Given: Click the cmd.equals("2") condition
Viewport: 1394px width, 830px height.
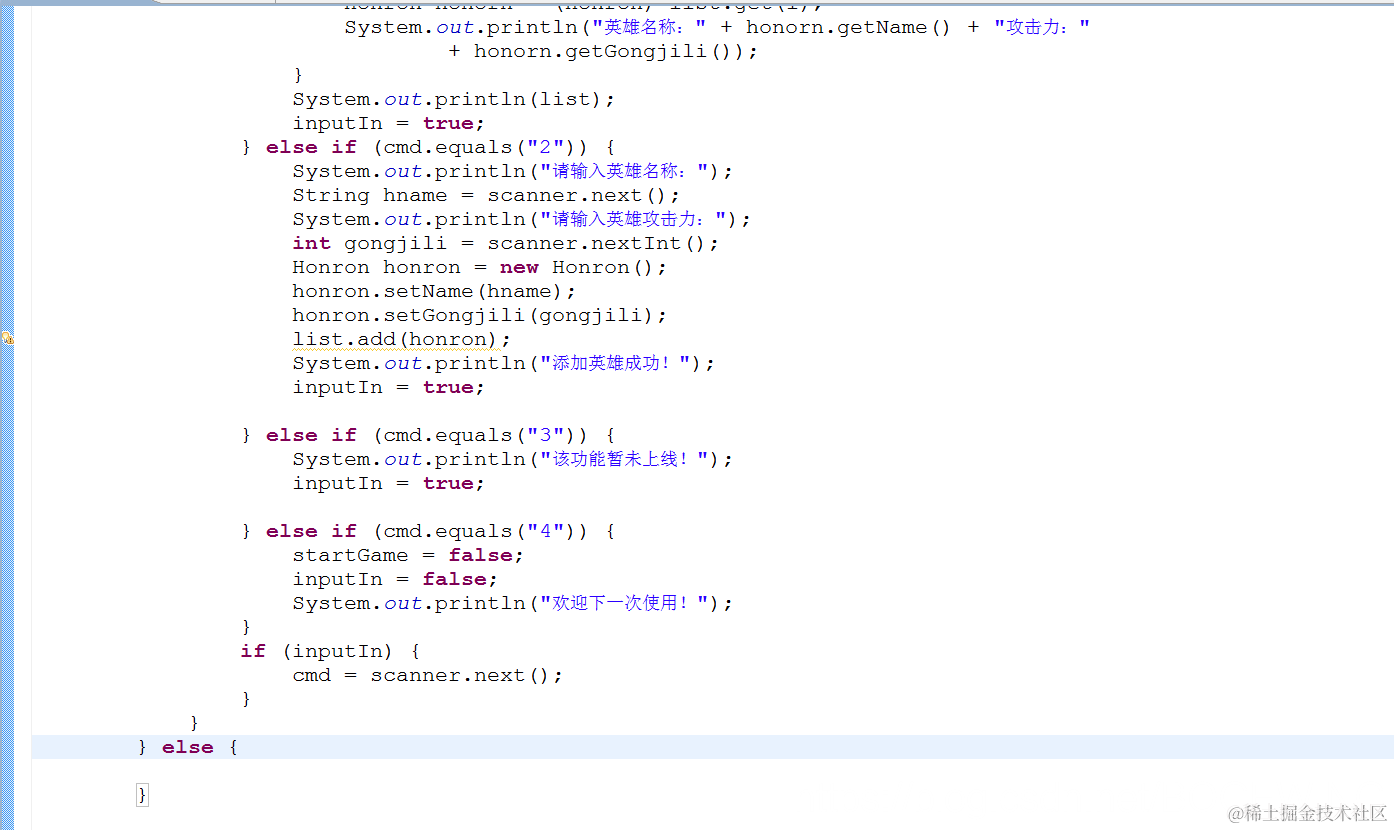Looking at the screenshot, I should click(x=480, y=147).
